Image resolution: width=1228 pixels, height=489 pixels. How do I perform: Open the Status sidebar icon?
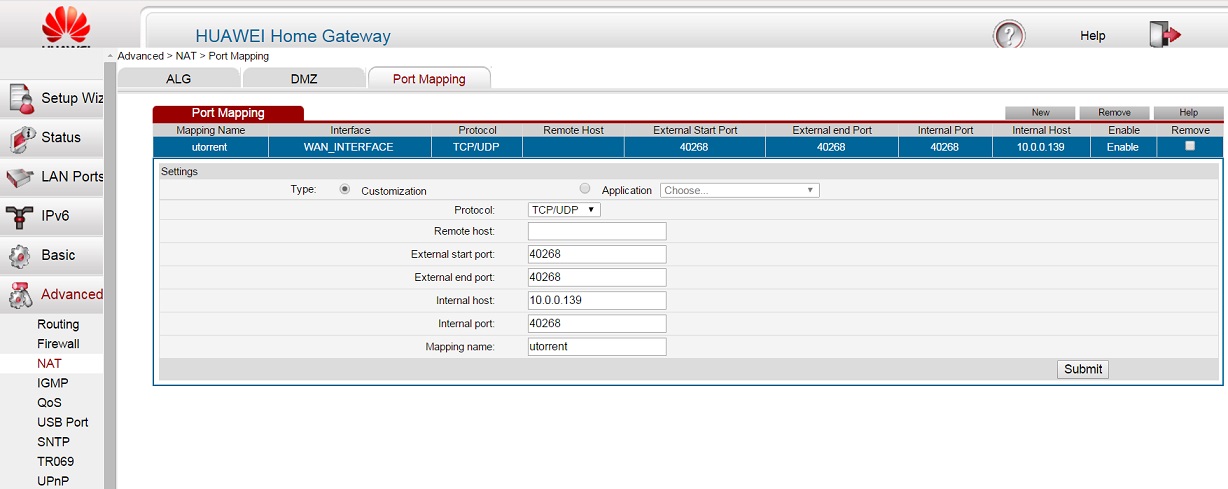pos(20,138)
